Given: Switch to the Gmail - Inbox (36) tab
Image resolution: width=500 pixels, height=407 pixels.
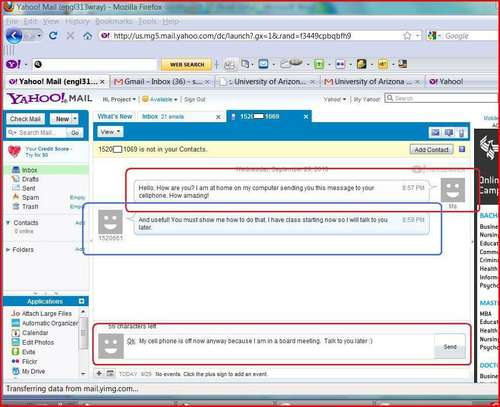Looking at the screenshot, I should 161,82.
